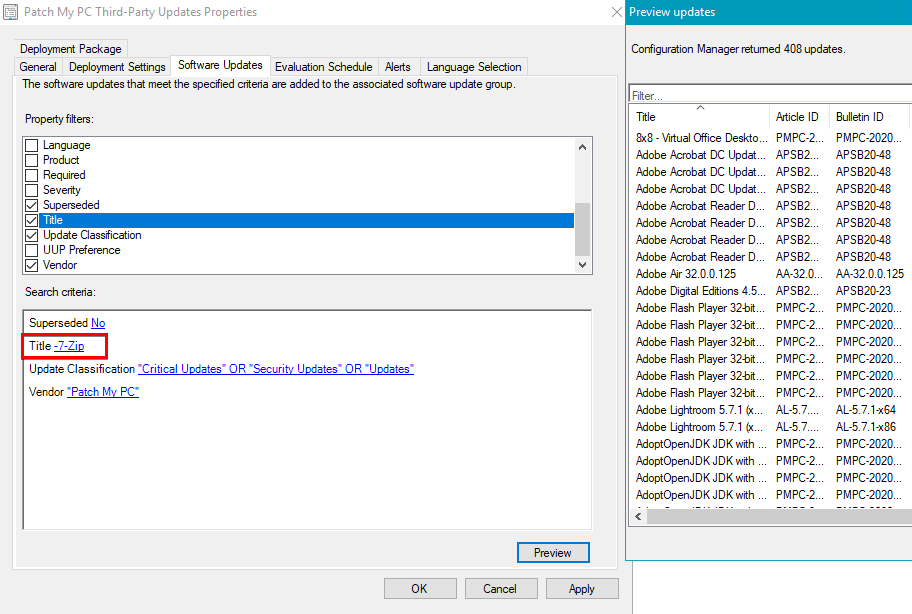This screenshot has width=912, height=614.
Task: Close the Patch My PC properties dialog
Action: click(617, 12)
